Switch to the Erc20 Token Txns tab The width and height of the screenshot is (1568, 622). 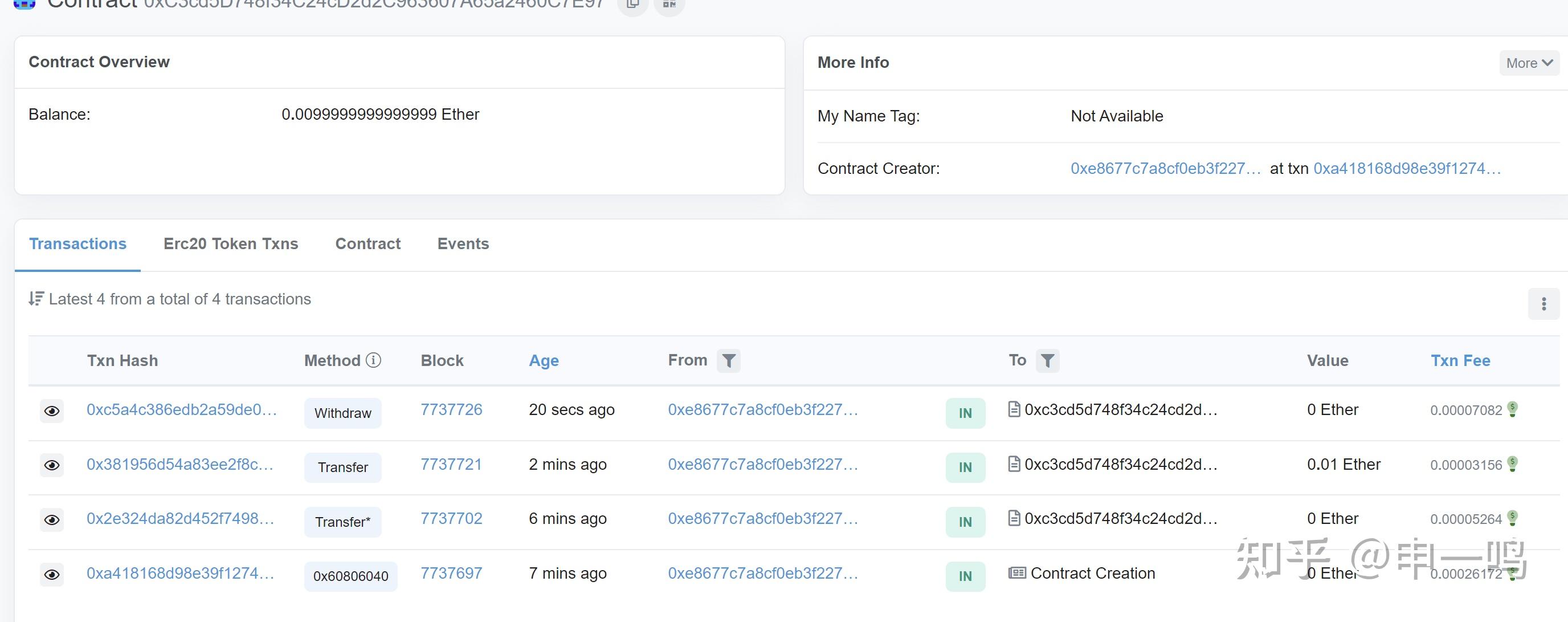pyautogui.click(x=231, y=243)
